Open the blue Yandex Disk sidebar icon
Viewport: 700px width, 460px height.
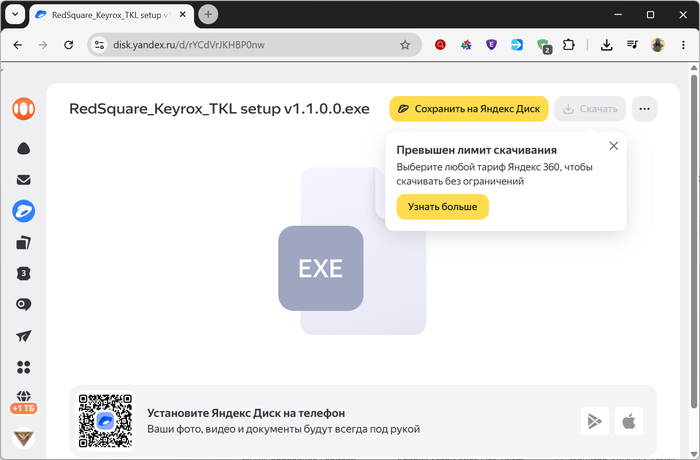(24, 211)
